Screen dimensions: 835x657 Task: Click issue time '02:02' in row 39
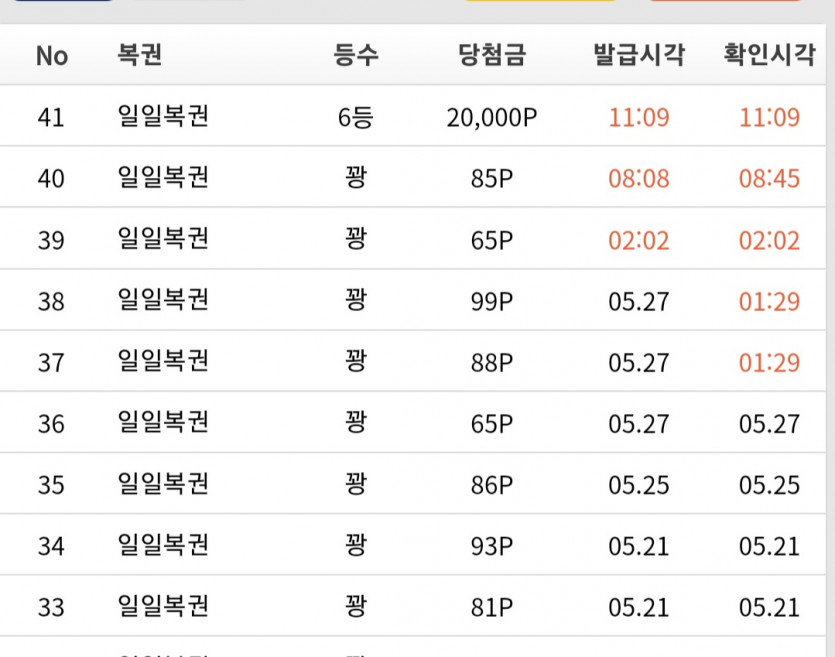pos(639,240)
